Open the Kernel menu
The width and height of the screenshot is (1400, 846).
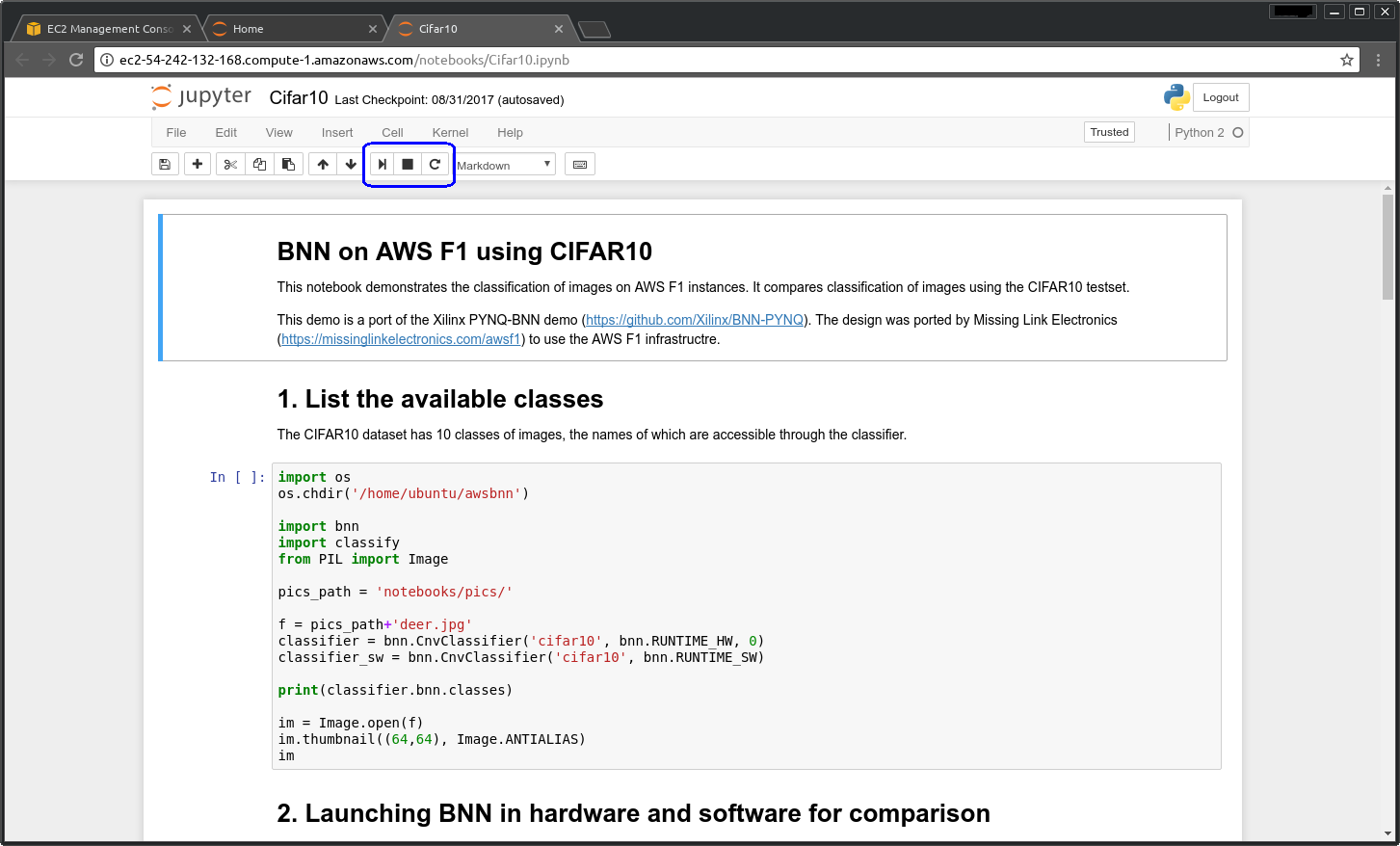click(450, 133)
